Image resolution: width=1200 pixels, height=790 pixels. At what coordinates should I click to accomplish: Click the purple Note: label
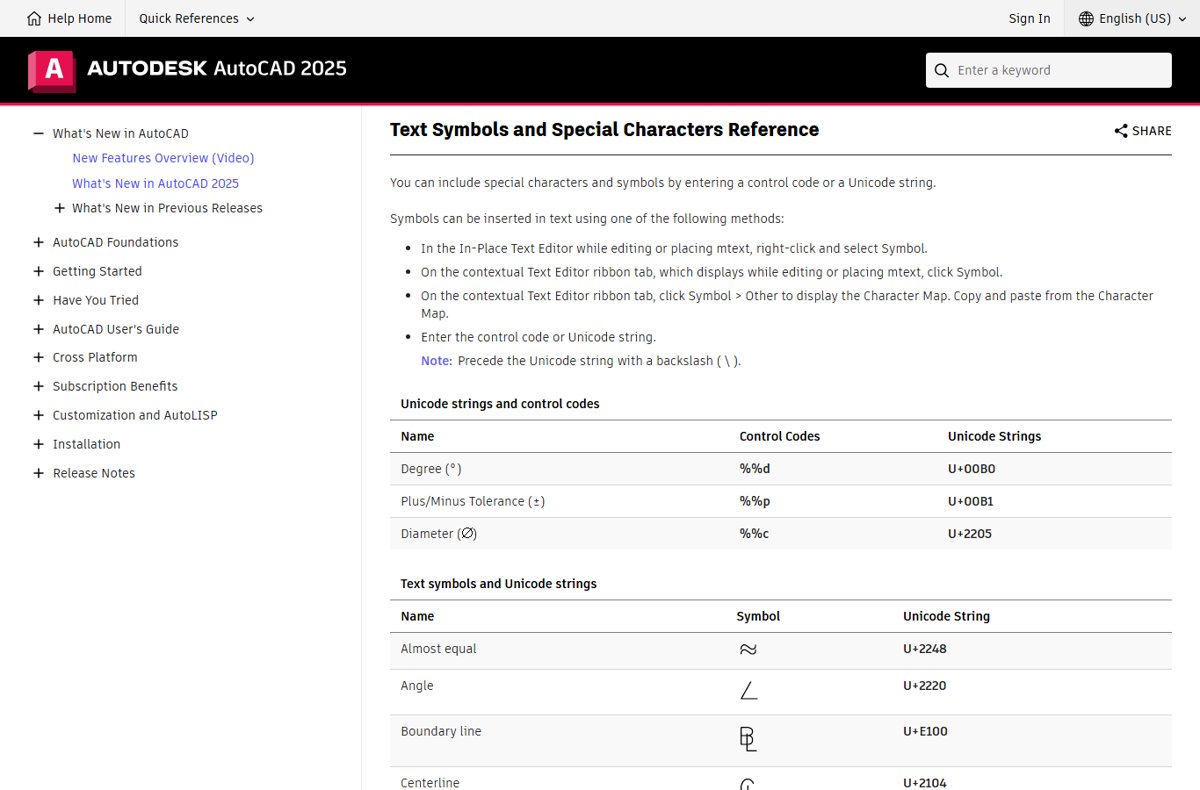(437, 361)
